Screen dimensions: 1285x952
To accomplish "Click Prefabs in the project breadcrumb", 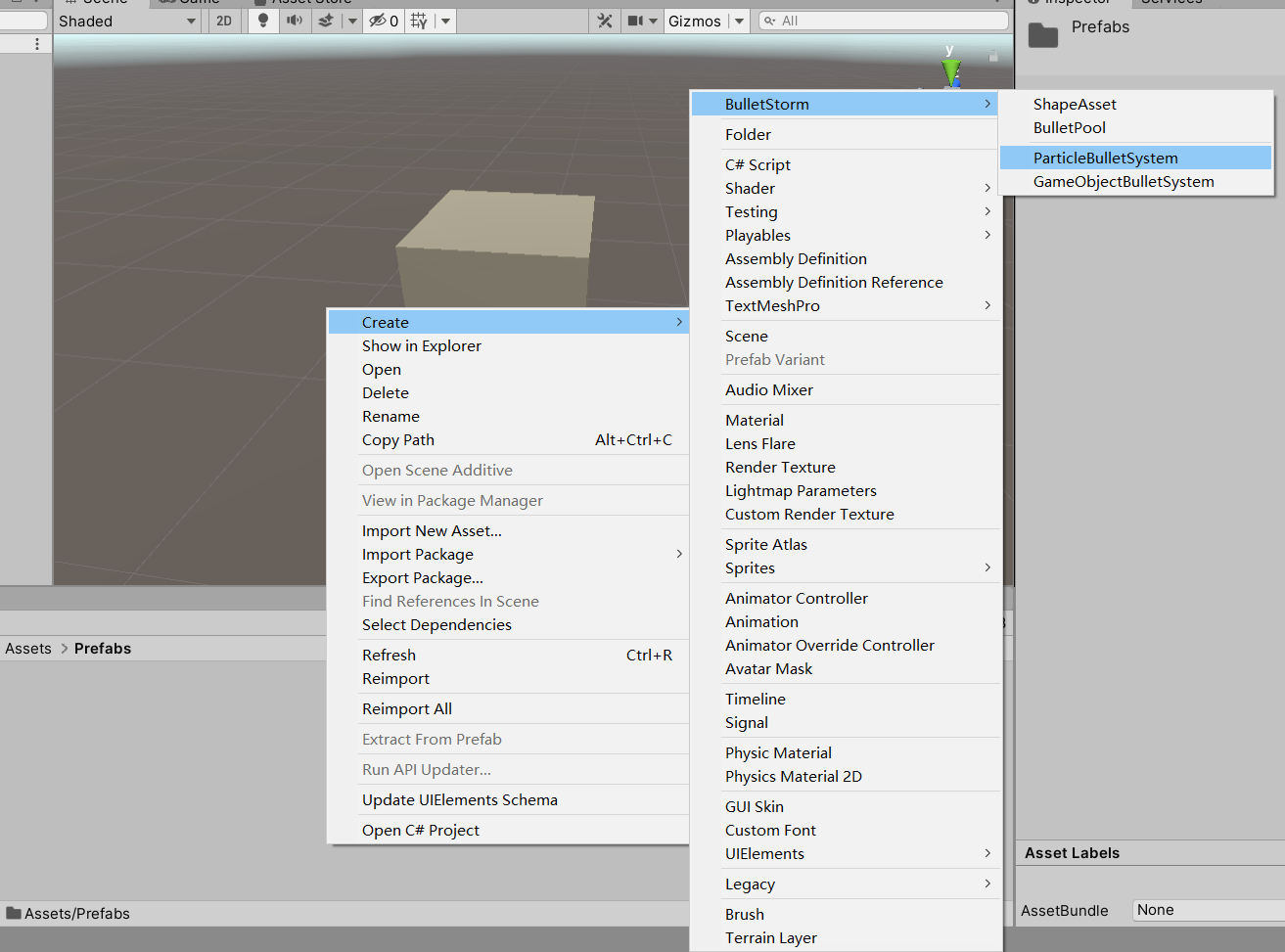I will click(103, 648).
